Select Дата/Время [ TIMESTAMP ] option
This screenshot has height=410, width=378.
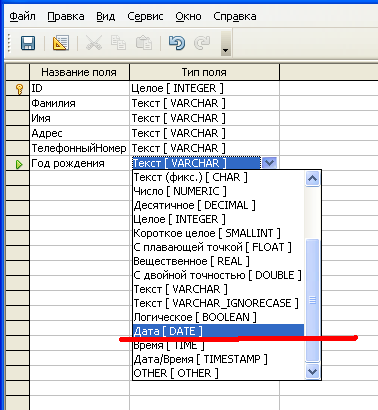point(218,359)
